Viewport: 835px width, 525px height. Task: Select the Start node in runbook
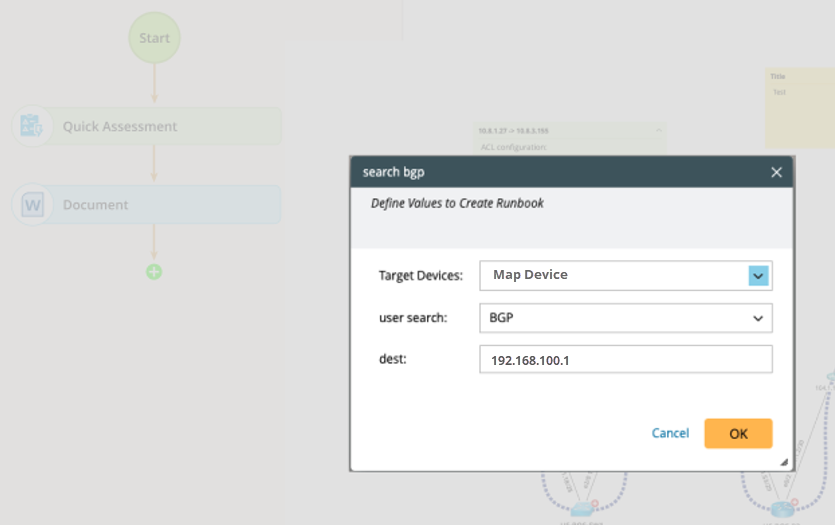point(154,38)
